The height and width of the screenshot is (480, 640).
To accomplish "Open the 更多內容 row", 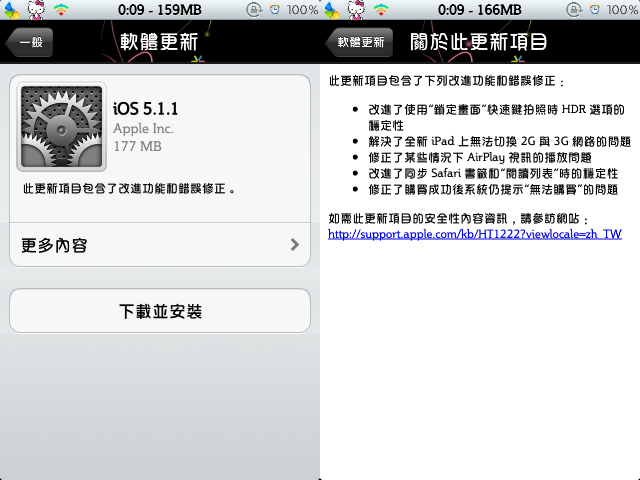I will pos(160,245).
